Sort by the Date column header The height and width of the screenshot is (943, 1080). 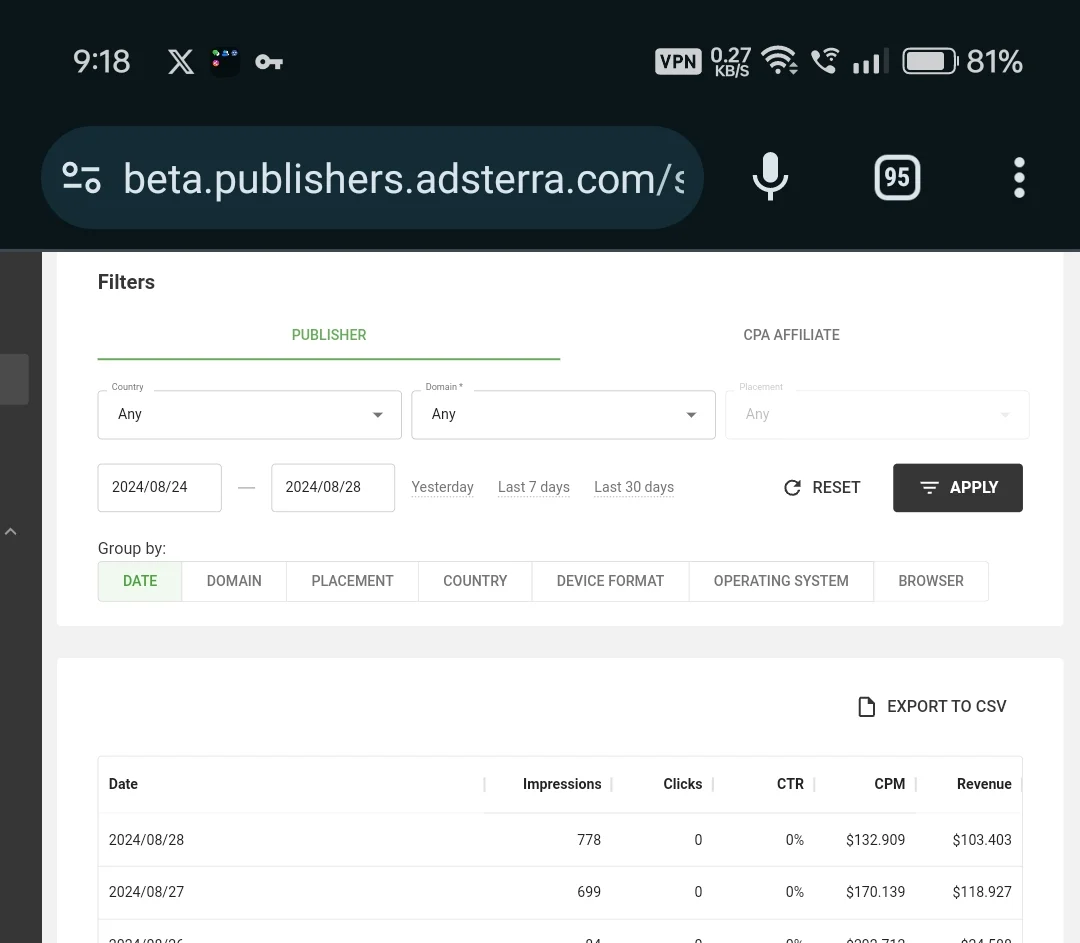[x=123, y=784]
